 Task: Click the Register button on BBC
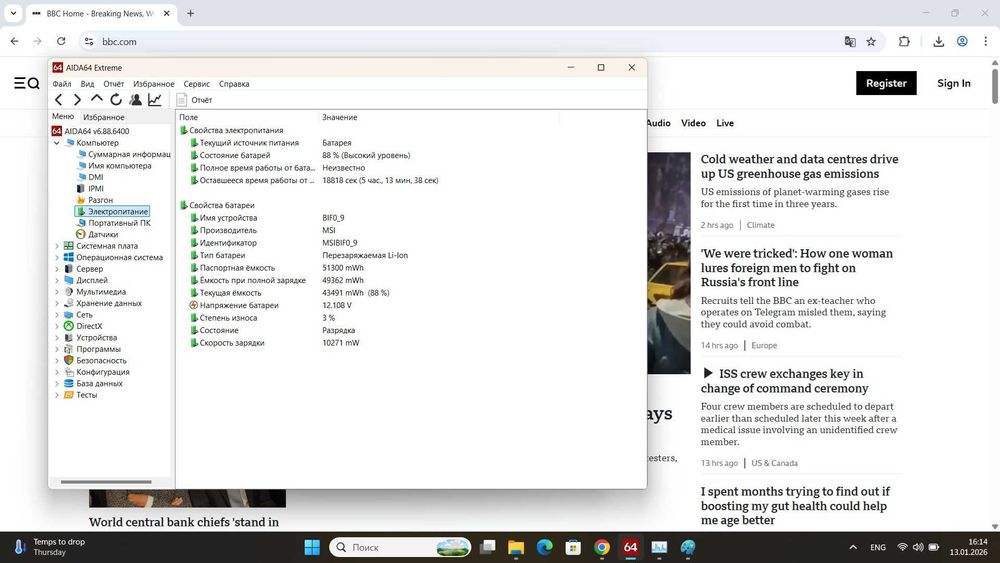pos(886,83)
